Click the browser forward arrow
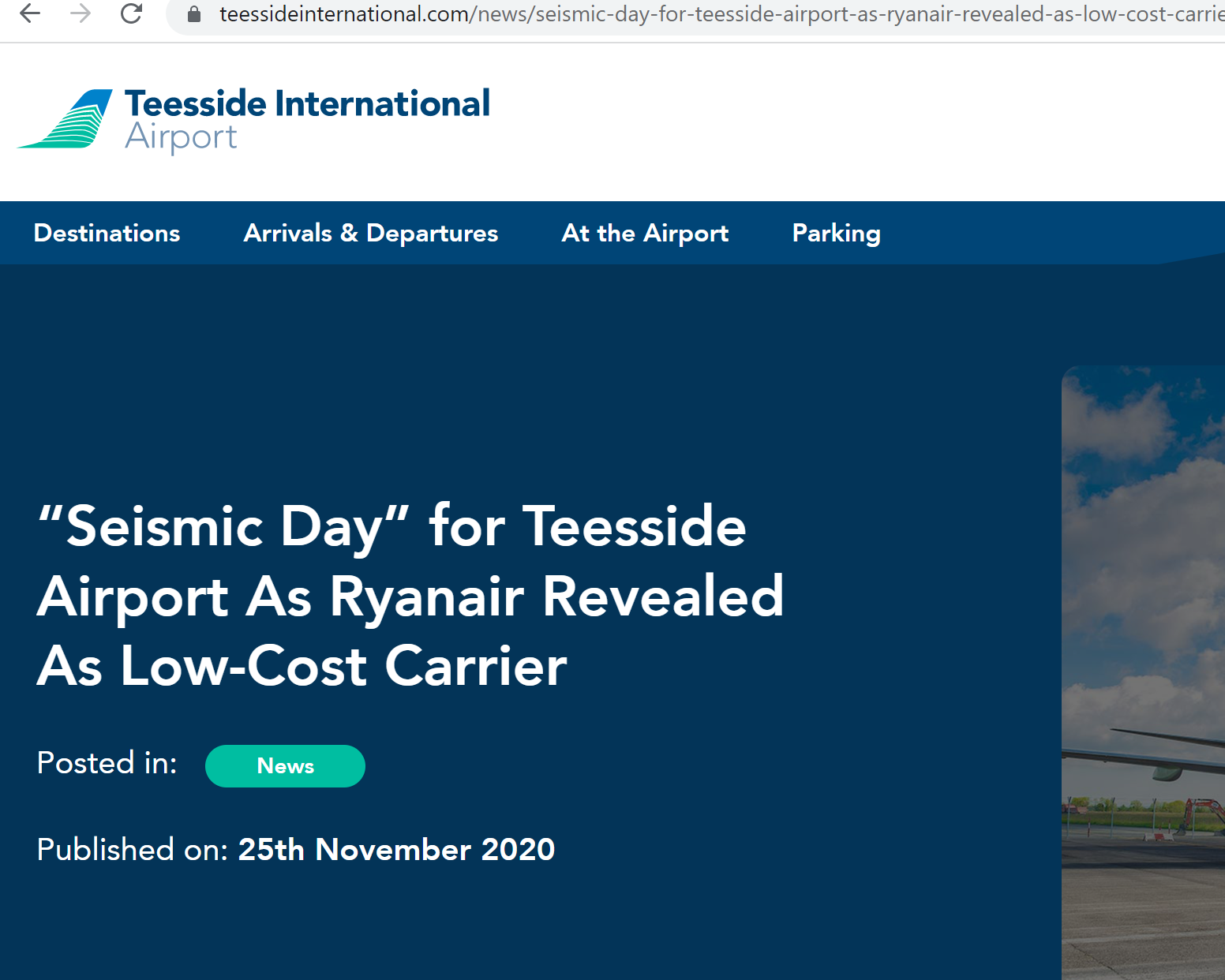 81,13
